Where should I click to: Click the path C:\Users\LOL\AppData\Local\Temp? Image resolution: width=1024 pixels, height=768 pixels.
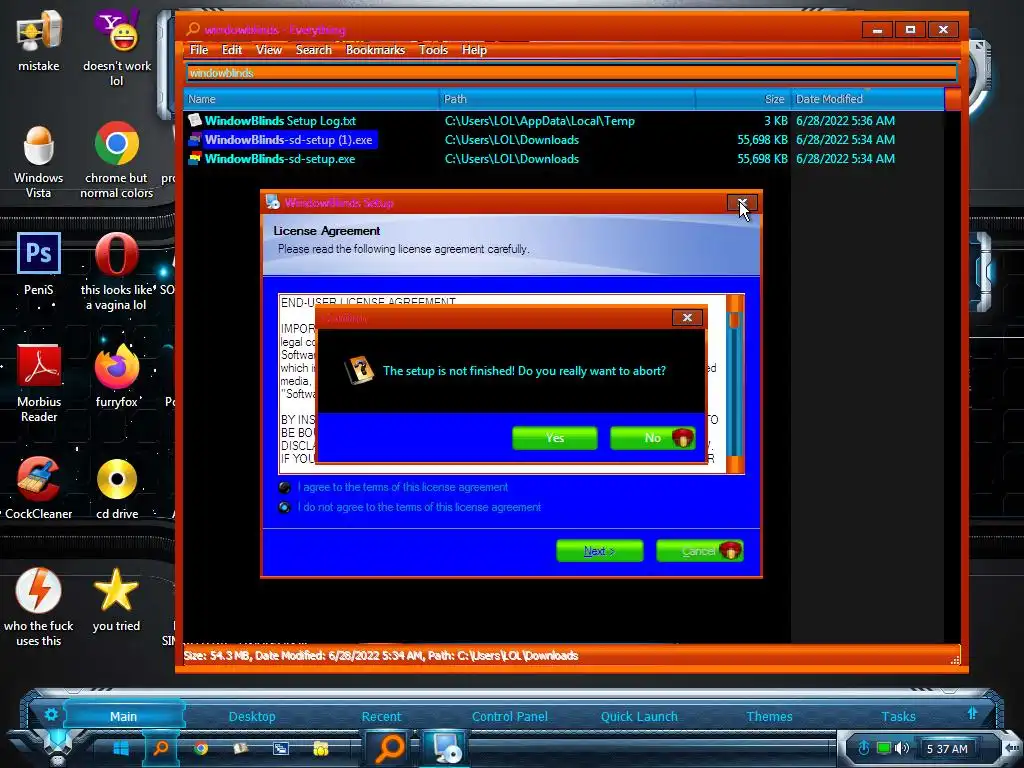pos(539,121)
